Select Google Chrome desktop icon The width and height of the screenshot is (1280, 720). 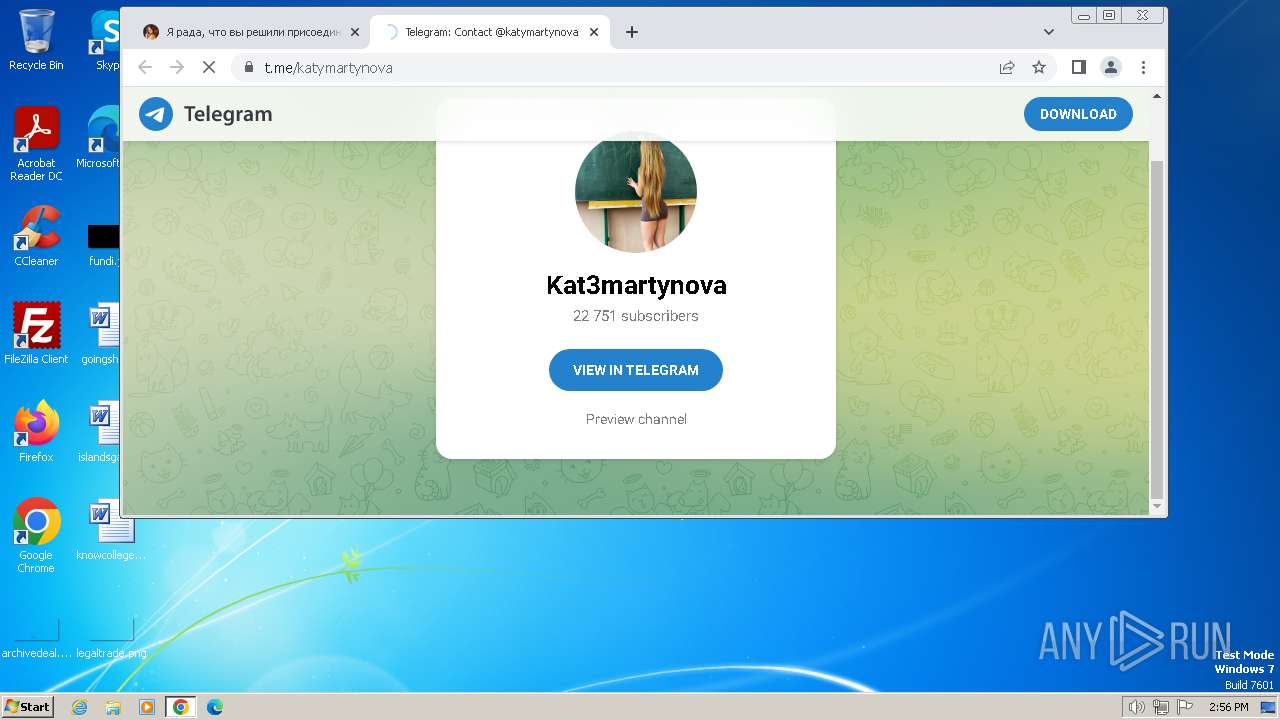[x=36, y=536]
